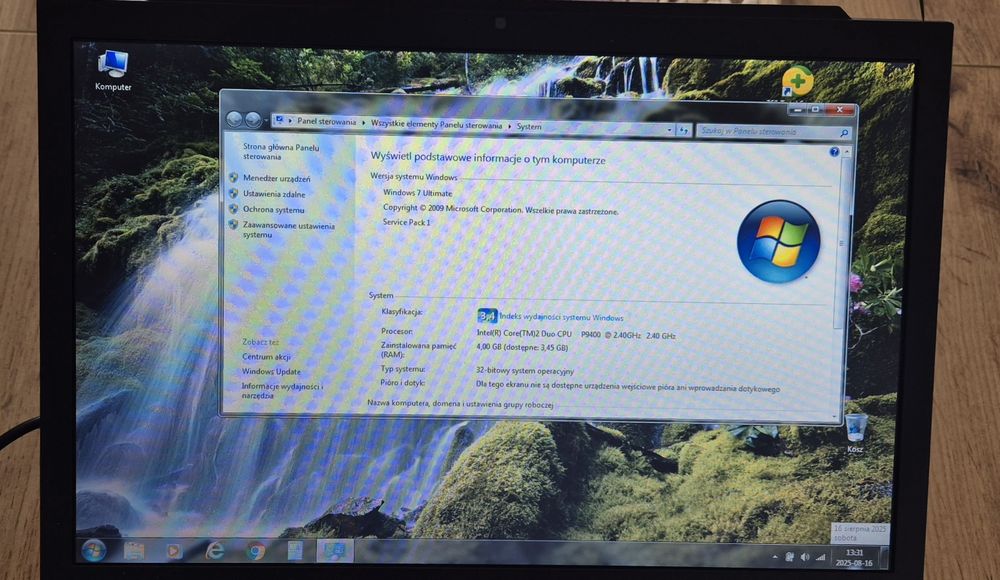Open Windows Media Player taskbar icon
The width and height of the screenshot is (1000, 580).
pos(173,550)
